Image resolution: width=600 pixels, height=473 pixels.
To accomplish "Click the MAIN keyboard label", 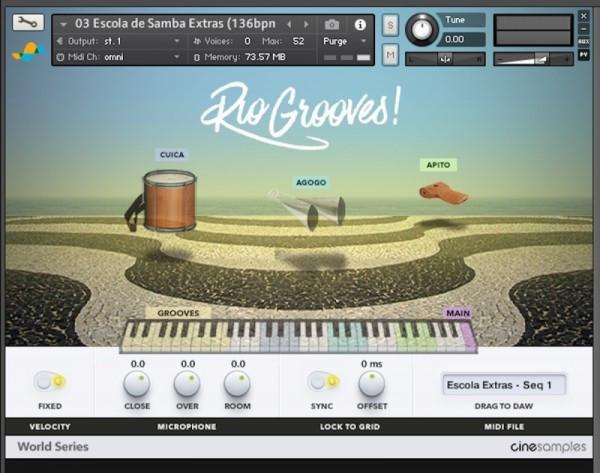I will click(x=458, y=313).
